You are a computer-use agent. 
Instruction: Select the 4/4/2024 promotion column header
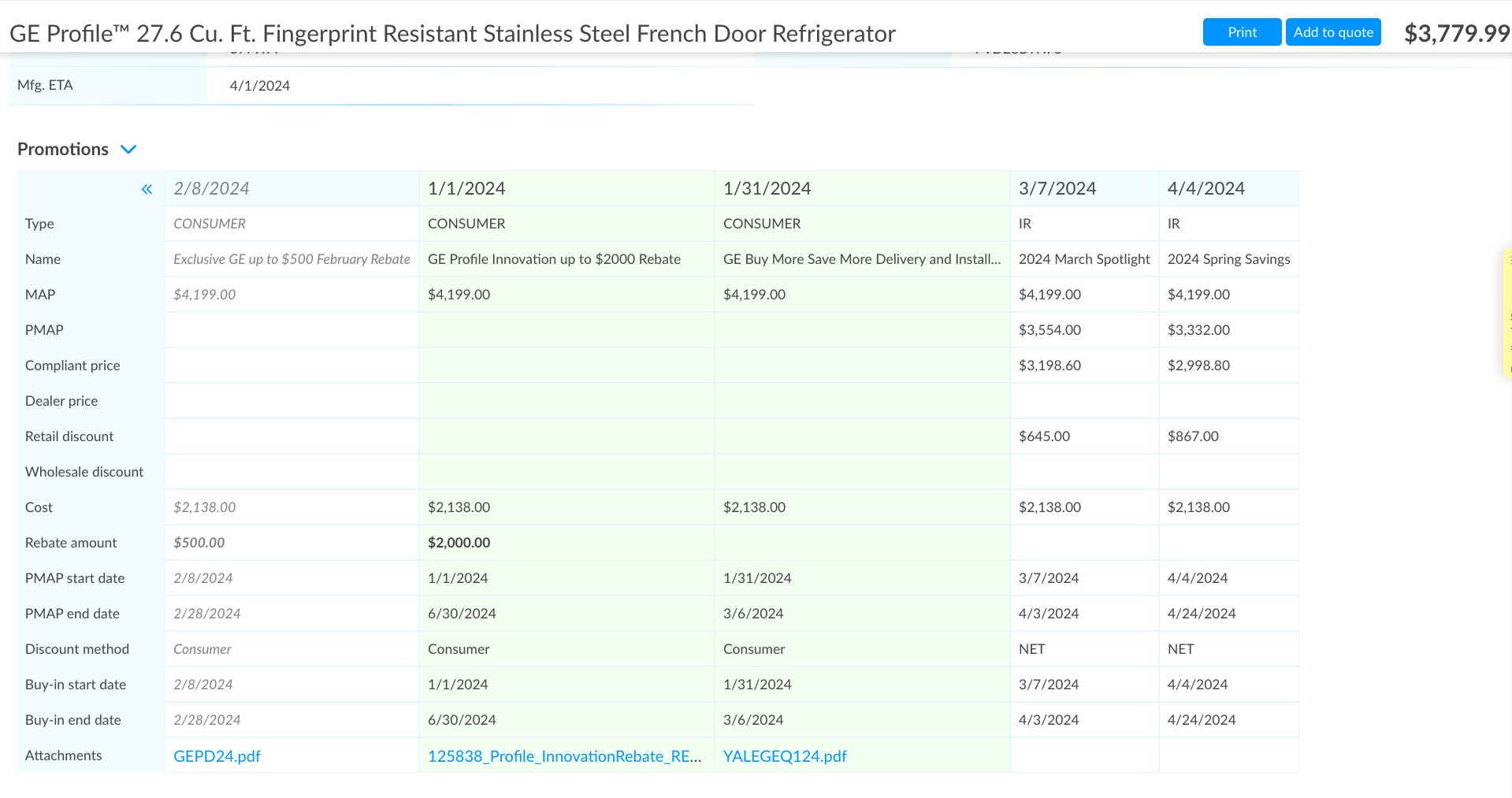(1206, 189)
